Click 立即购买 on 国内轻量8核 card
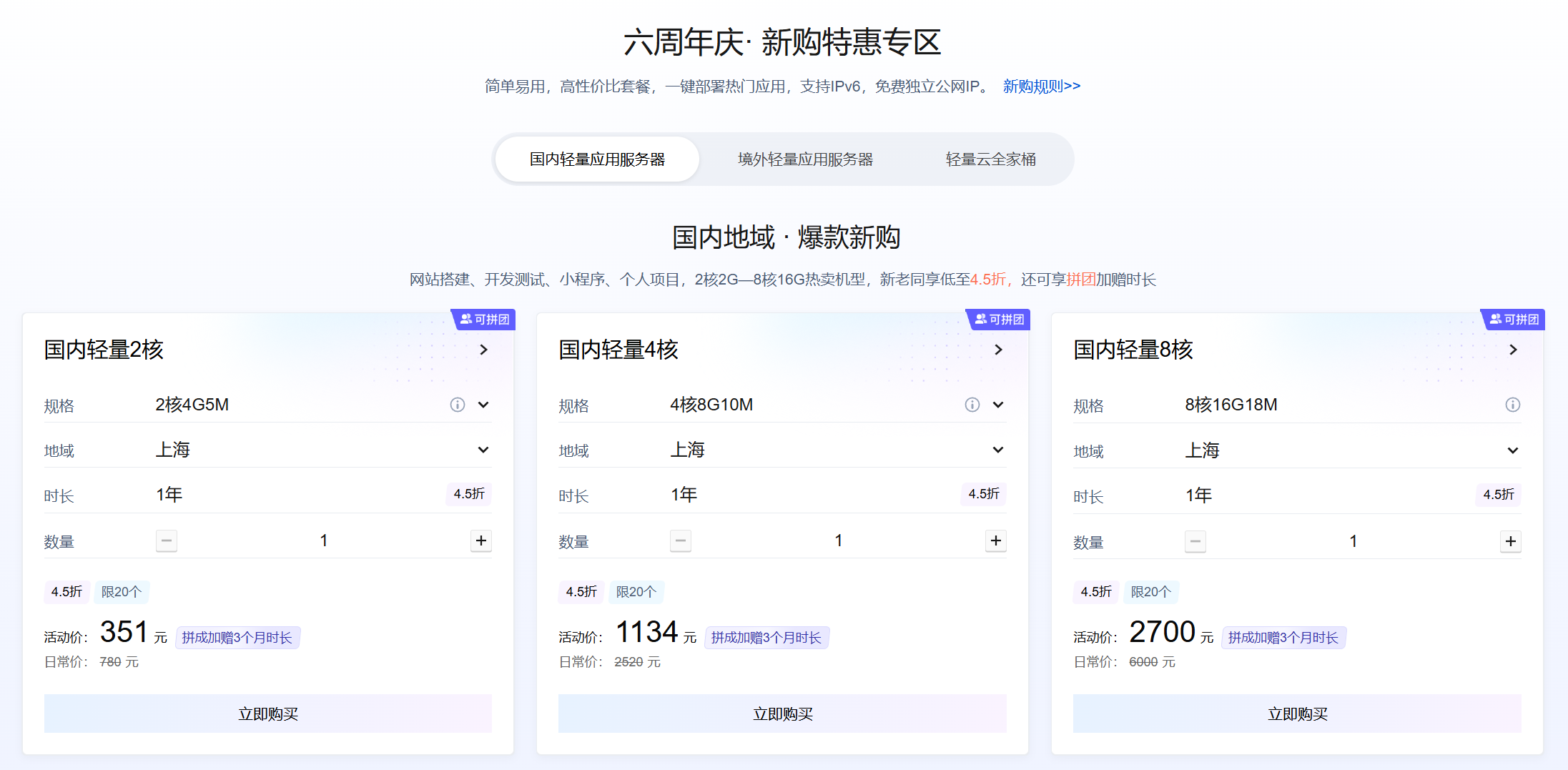The height and width of the screenshot is (770, 1568). point(1297,714)
